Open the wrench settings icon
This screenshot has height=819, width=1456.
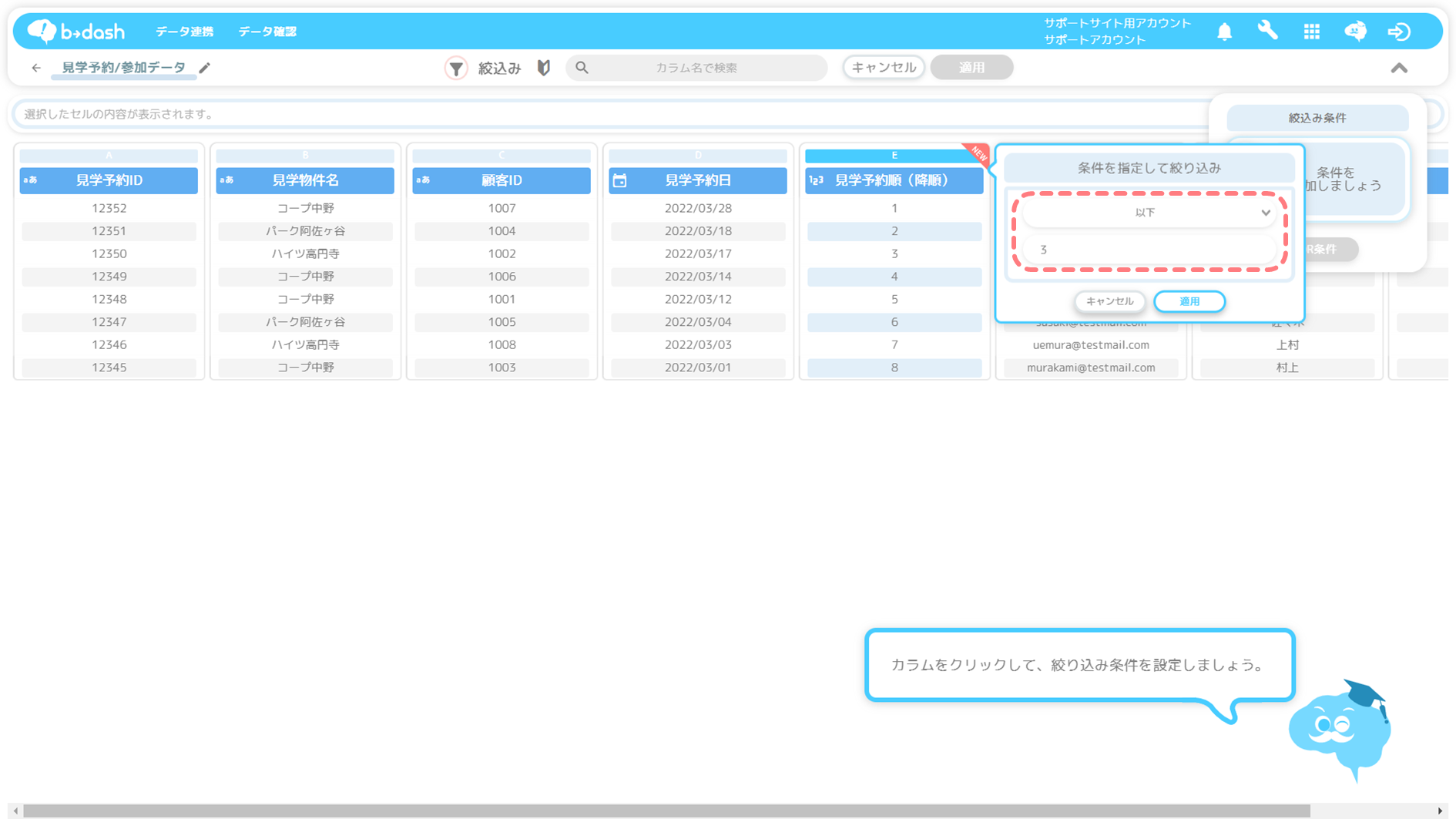coord(1267,31)
